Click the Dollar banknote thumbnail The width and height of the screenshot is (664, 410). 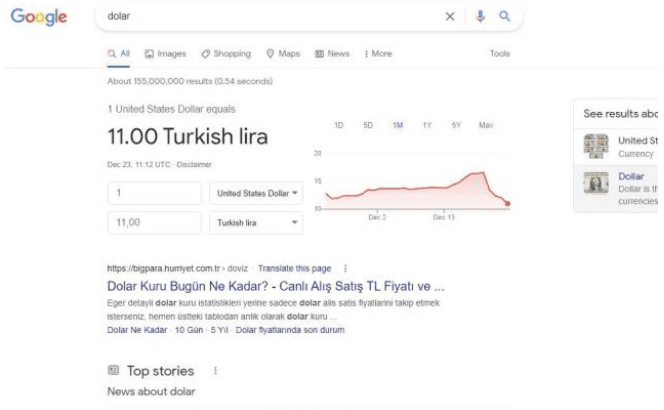(x=596, y=181)
